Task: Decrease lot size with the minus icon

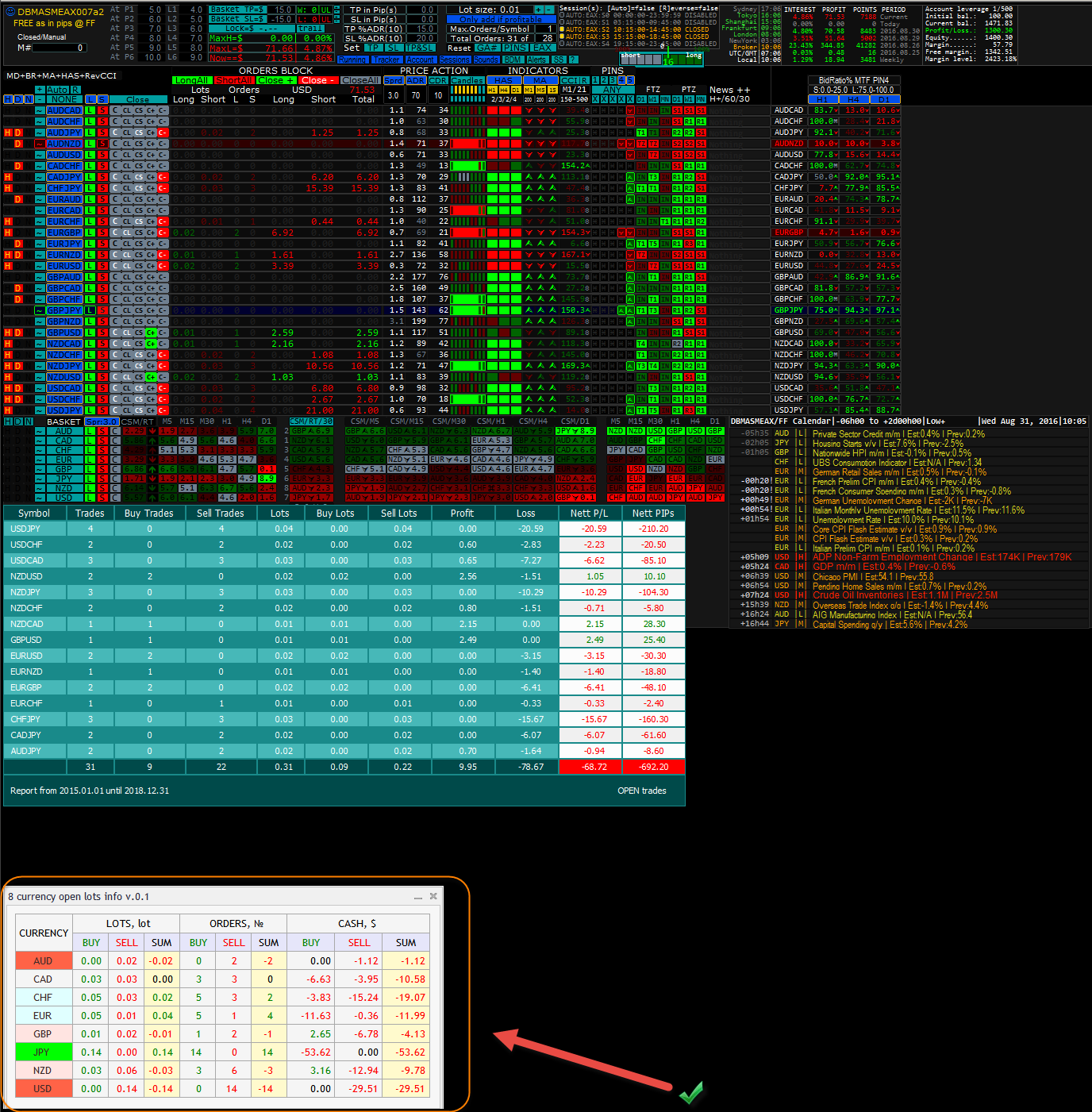Action: pos(550,10)
